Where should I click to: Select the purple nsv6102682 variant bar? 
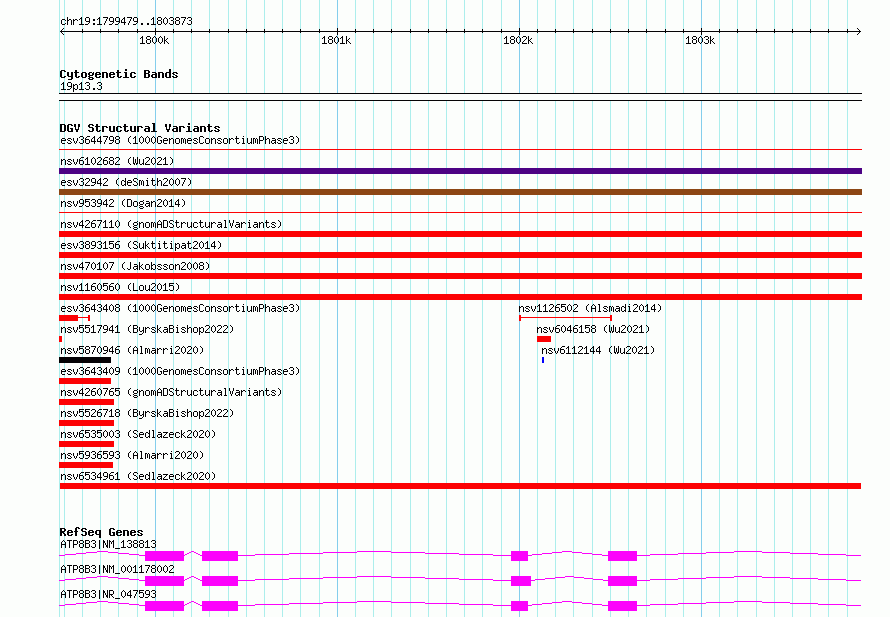point(460,171)
